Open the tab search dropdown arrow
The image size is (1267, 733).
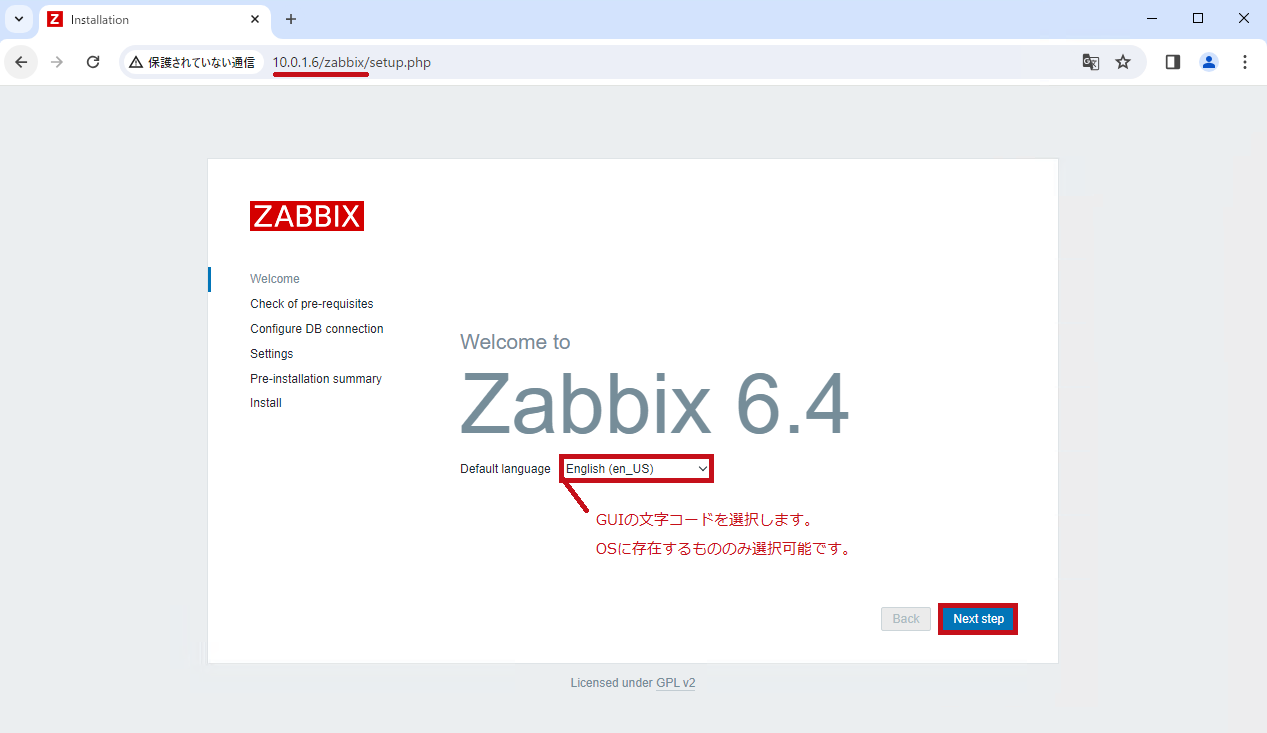pos(18,19)
